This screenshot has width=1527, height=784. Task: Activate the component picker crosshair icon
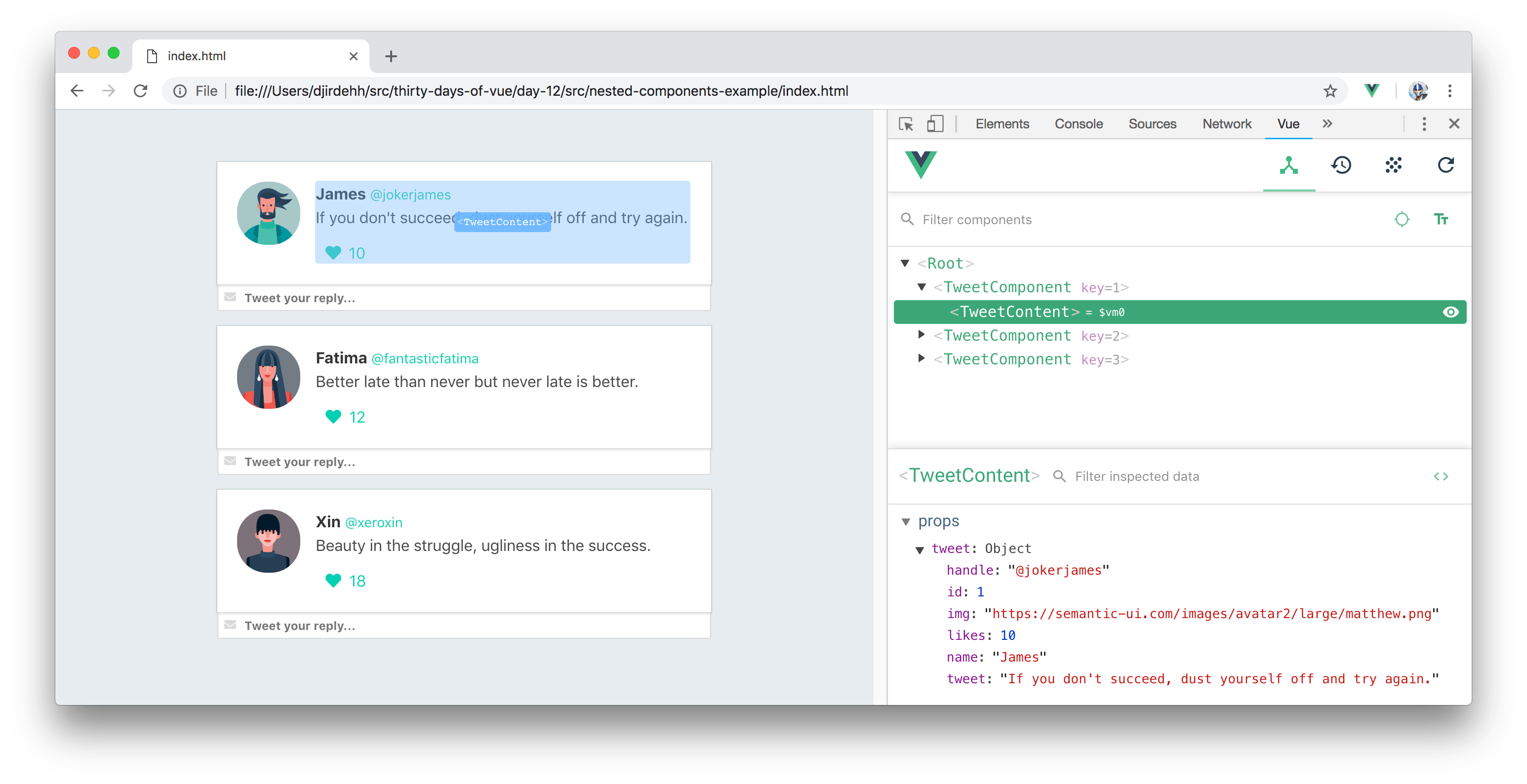coord(1402,219)
